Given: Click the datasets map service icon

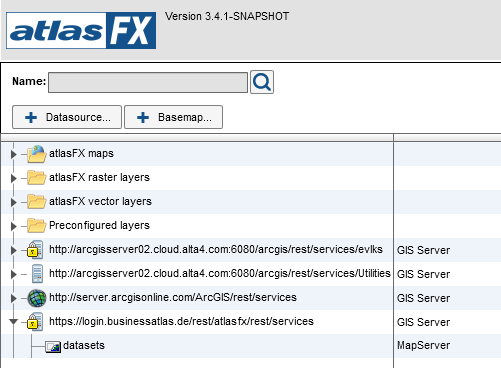Looking at the screenshot, I should (53, 347).
